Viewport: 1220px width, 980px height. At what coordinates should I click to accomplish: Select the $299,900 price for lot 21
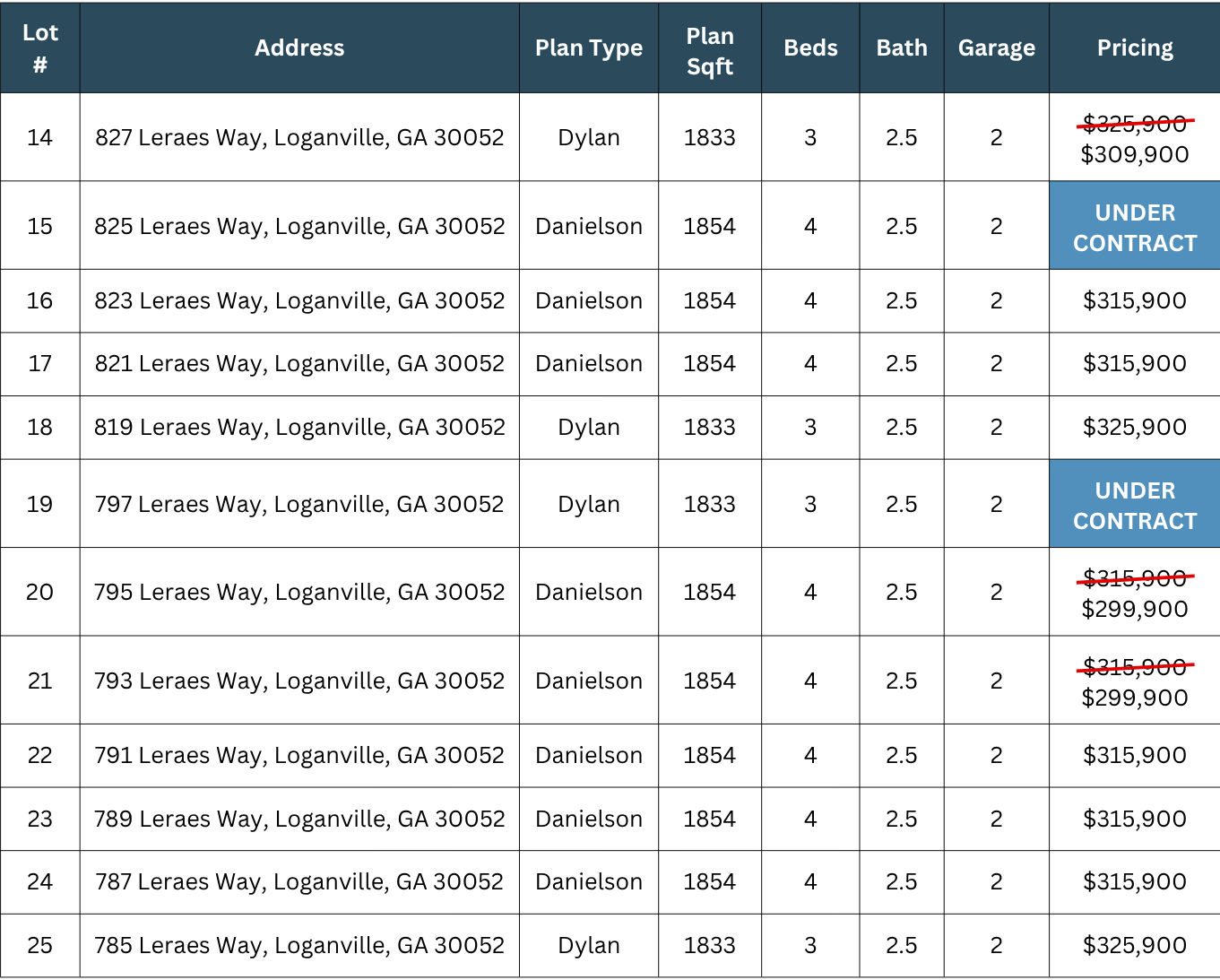(x=1135, y=698)
